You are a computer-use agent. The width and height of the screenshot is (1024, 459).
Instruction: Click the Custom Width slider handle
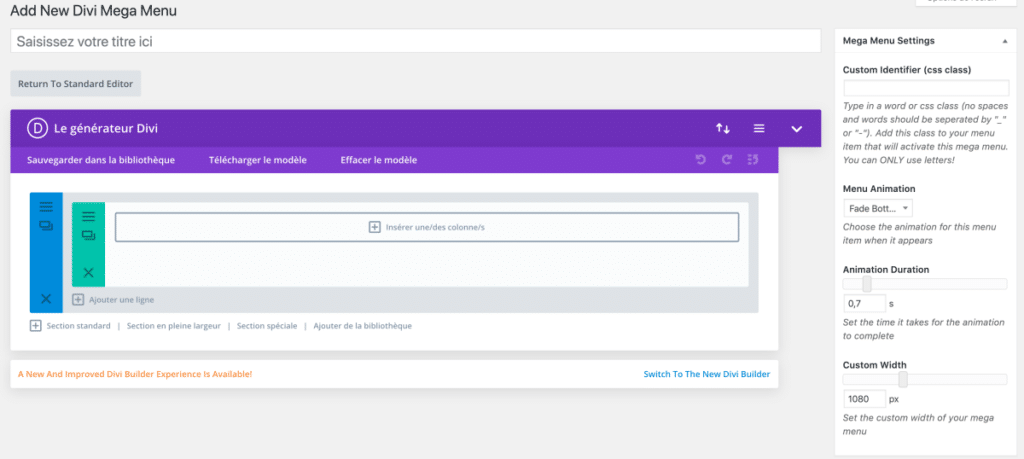[903, 379]
